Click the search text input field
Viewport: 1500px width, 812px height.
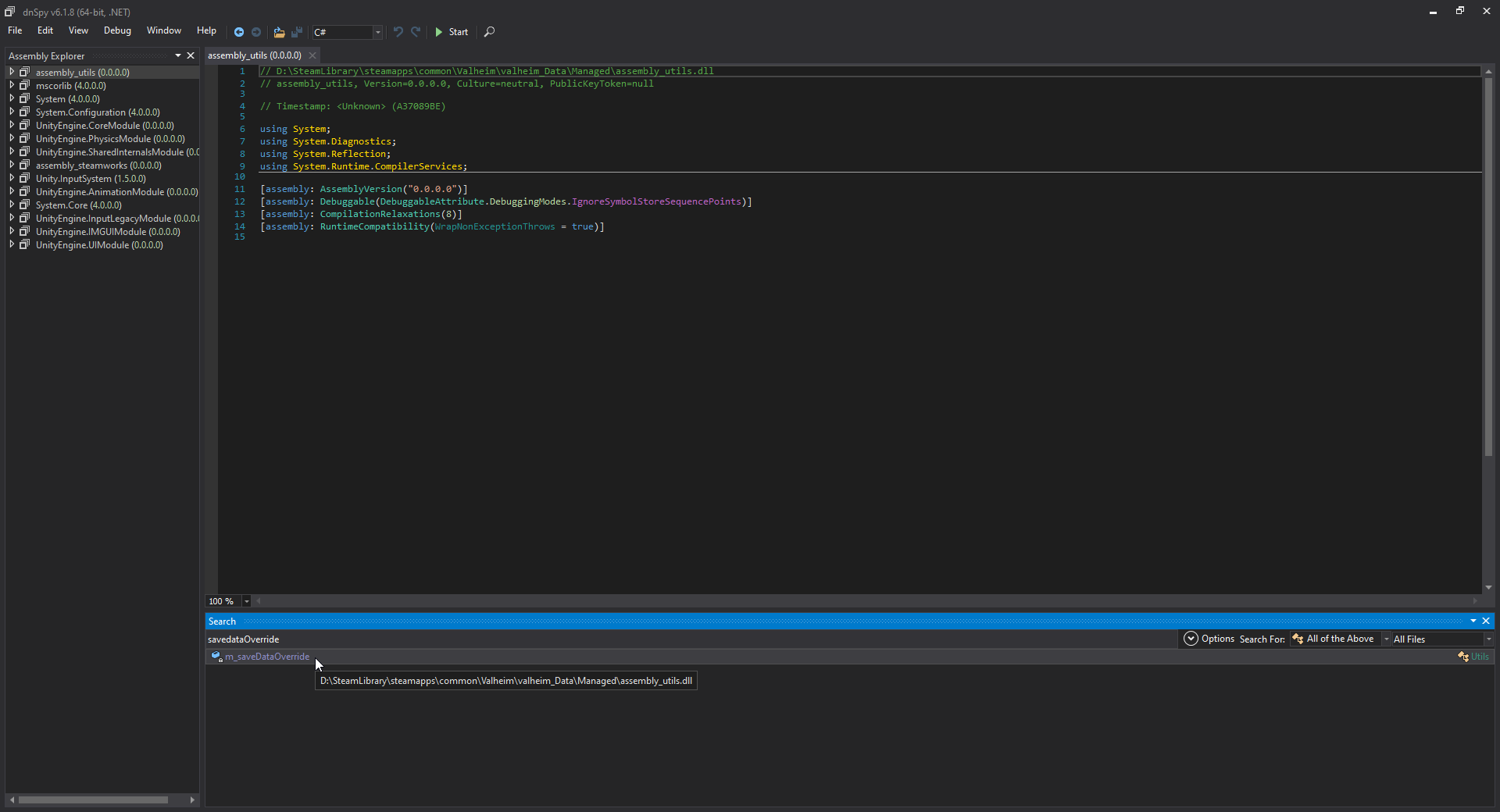click(691, 639)
